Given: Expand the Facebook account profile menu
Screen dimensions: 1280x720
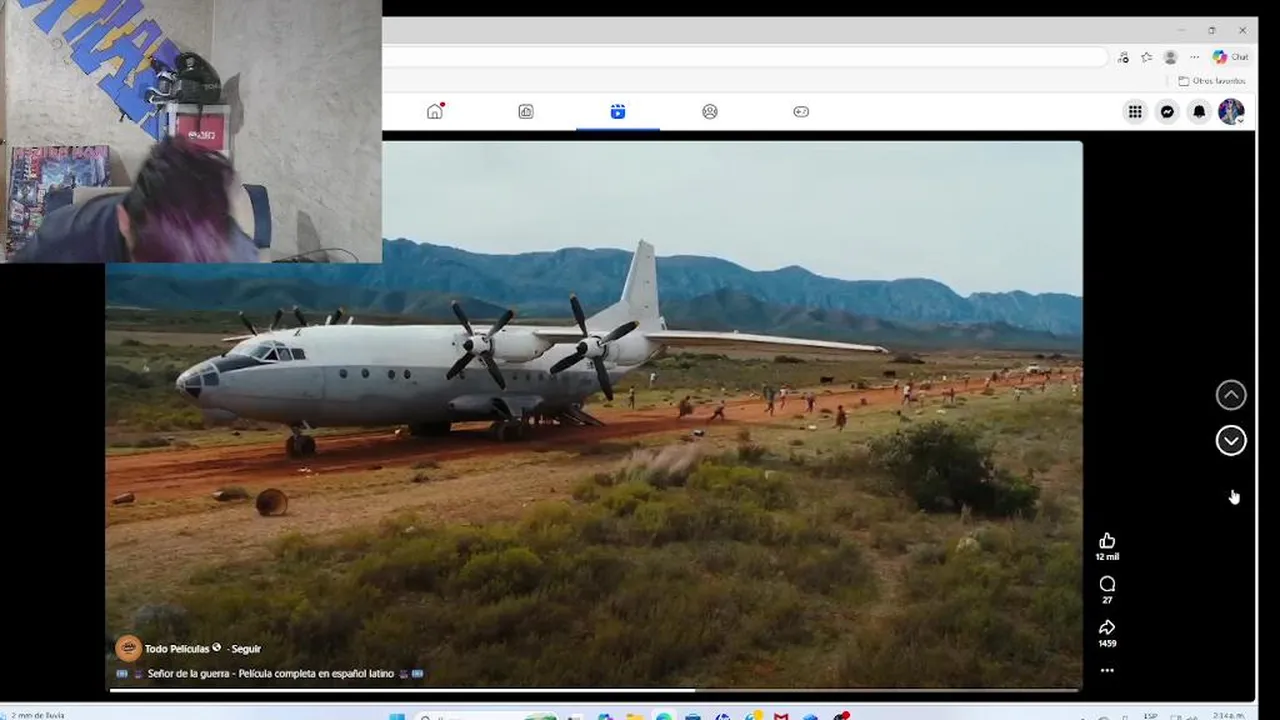Looking at the screenshot, I should pos(1231,112).
